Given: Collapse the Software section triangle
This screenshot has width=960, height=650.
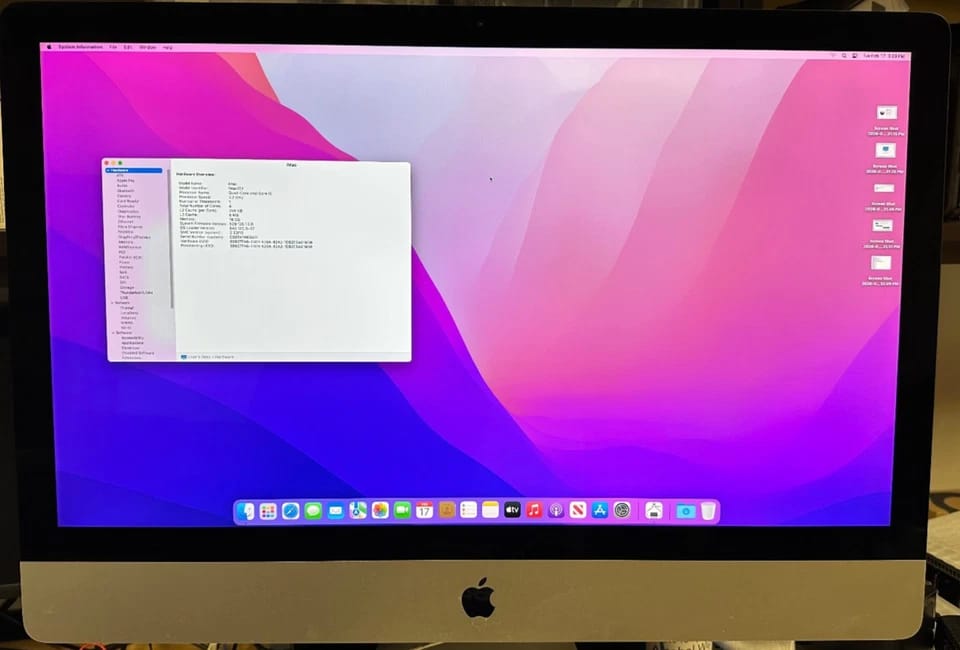Looking at the screenshot, I should point(113,333).
